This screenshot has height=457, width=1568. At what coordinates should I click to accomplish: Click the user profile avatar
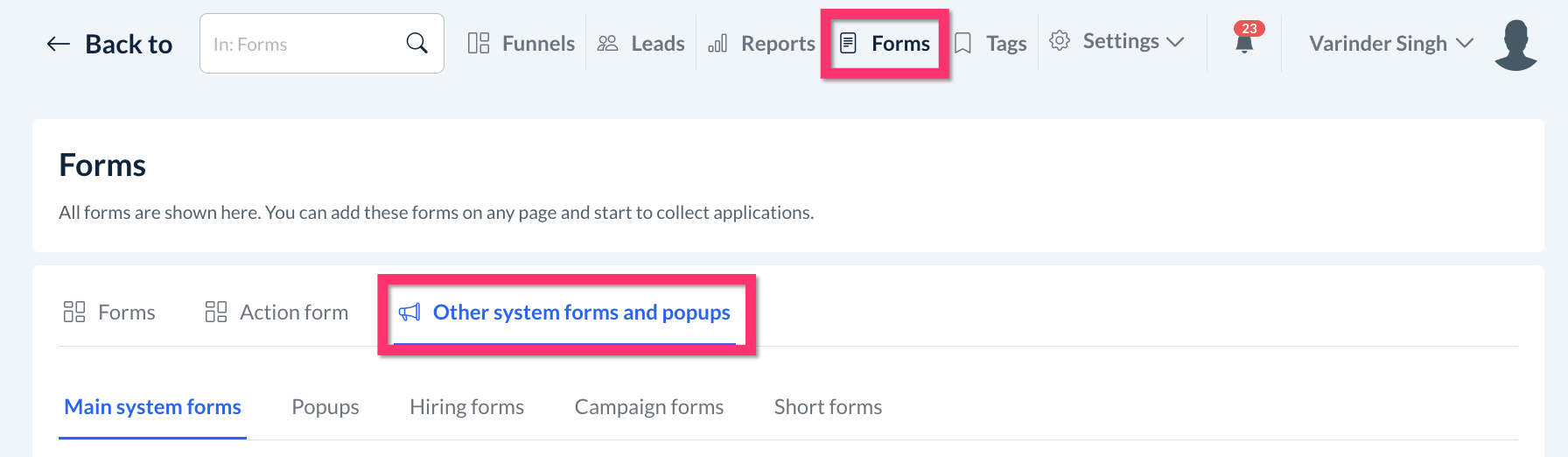click(x=1515, y=44)
